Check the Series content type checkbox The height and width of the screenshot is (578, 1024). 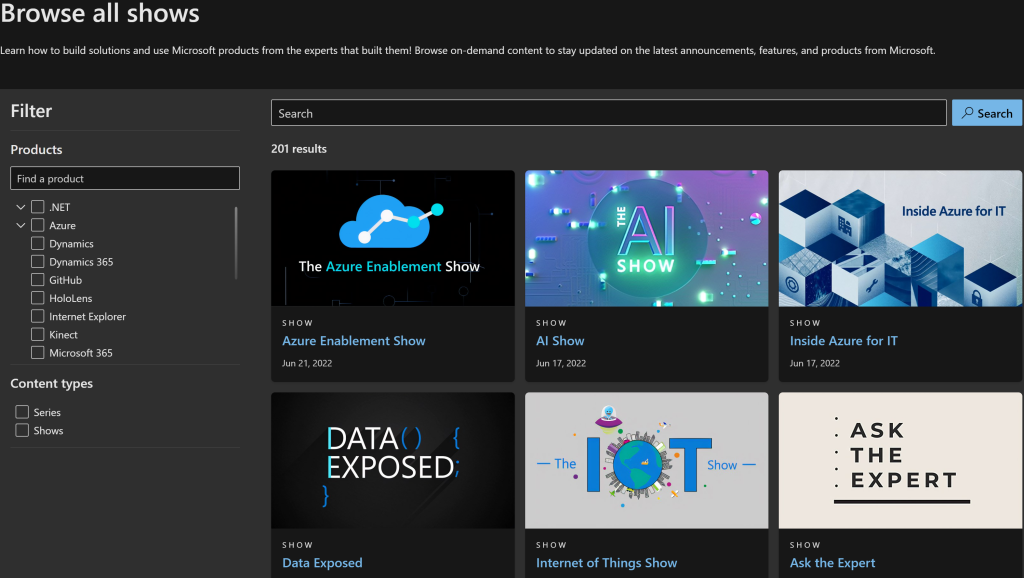click(x=22, y=412)
